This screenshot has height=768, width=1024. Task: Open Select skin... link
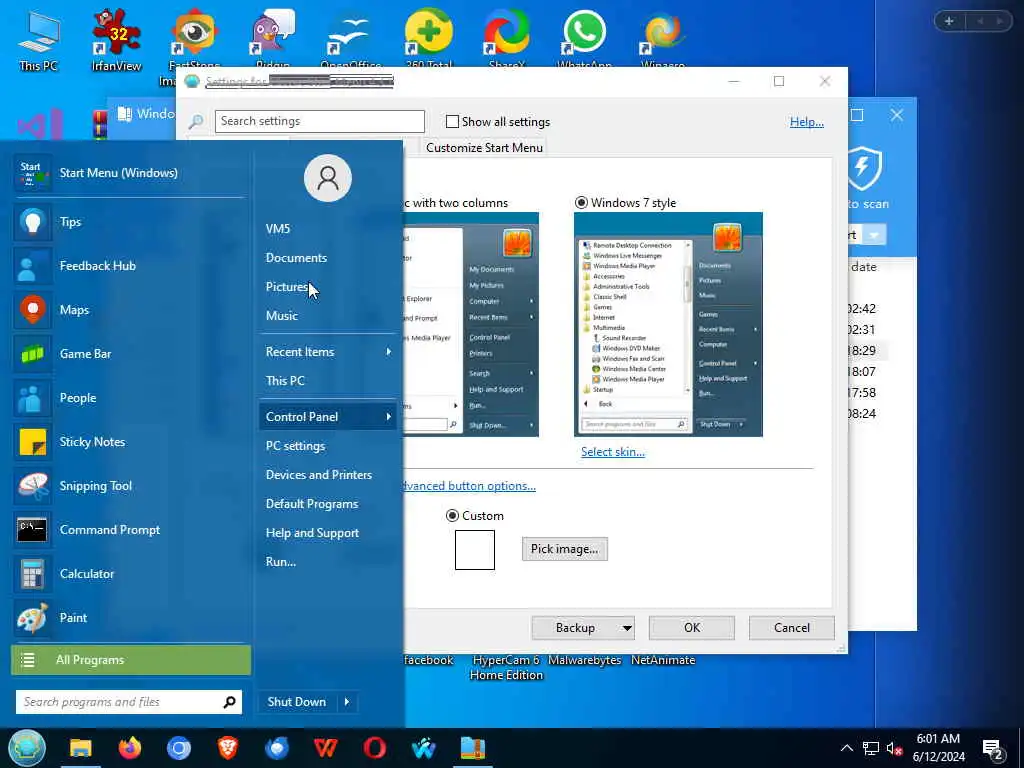tap(613, 452)
